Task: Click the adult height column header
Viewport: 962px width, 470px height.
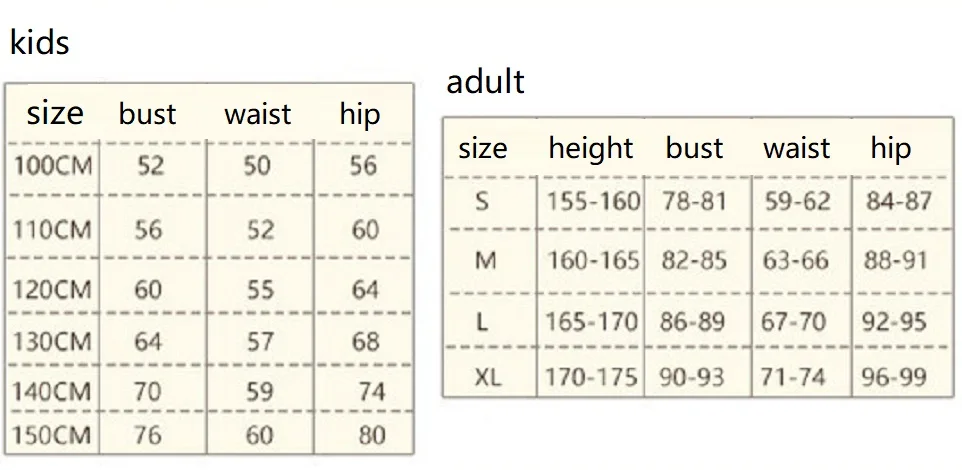Action: tap(591, 148)
